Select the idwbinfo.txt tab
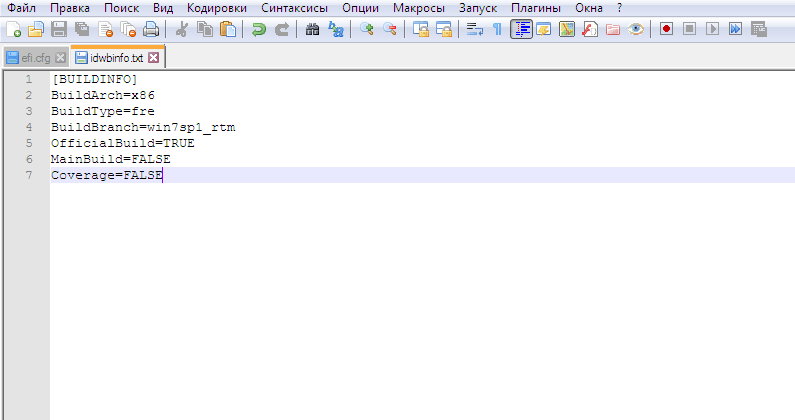The image size is (795, 420). pyautogui.click(x=118, y=57)
